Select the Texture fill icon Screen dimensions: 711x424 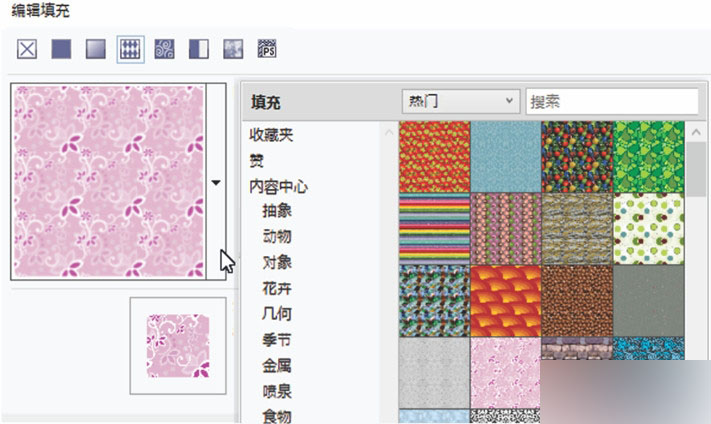(x=233, y=49)
